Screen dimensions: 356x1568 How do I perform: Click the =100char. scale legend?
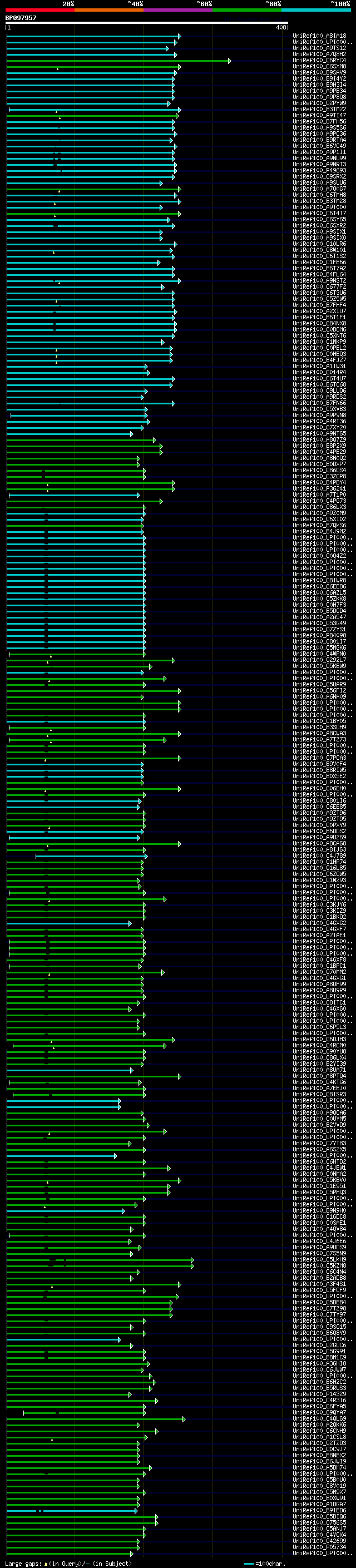click(264, 1563)
